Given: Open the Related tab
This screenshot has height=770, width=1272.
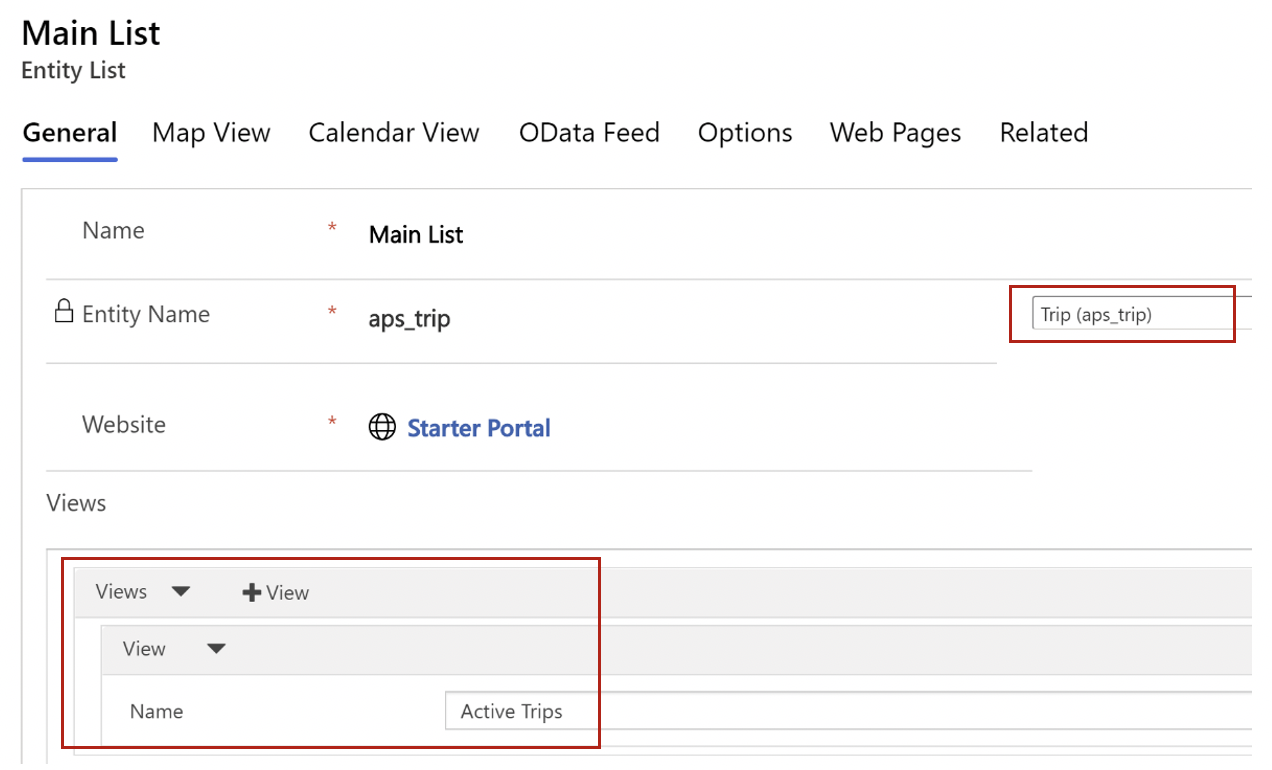Looking at the screenshot, I should [1043, 133].
